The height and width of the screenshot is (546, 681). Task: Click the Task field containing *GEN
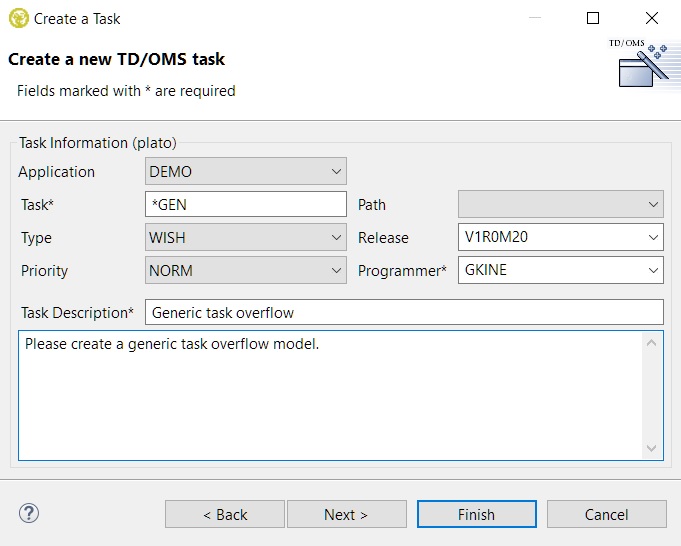coord(245,205)
